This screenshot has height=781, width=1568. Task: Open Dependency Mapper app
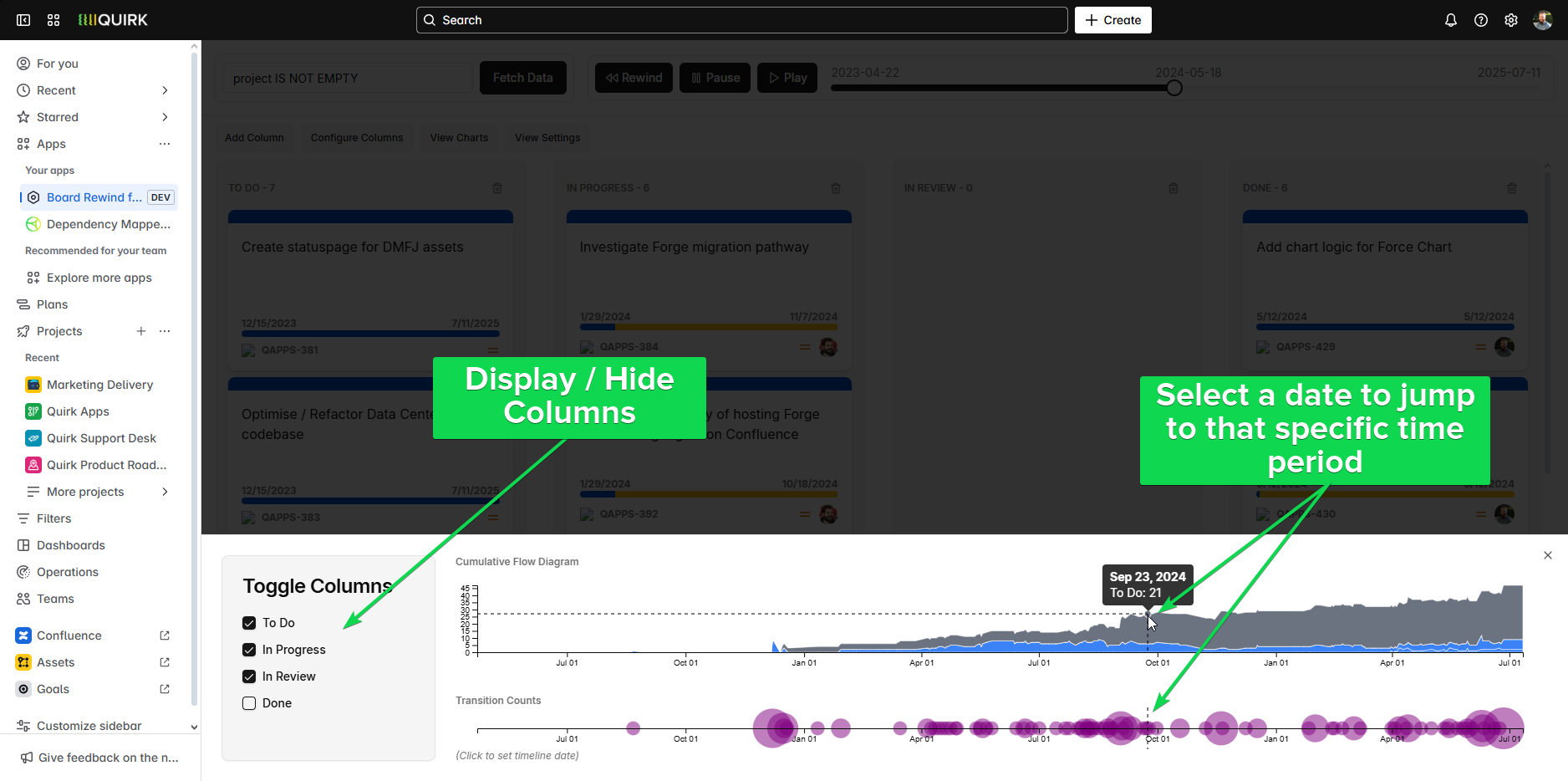click(x=99, y=224)
